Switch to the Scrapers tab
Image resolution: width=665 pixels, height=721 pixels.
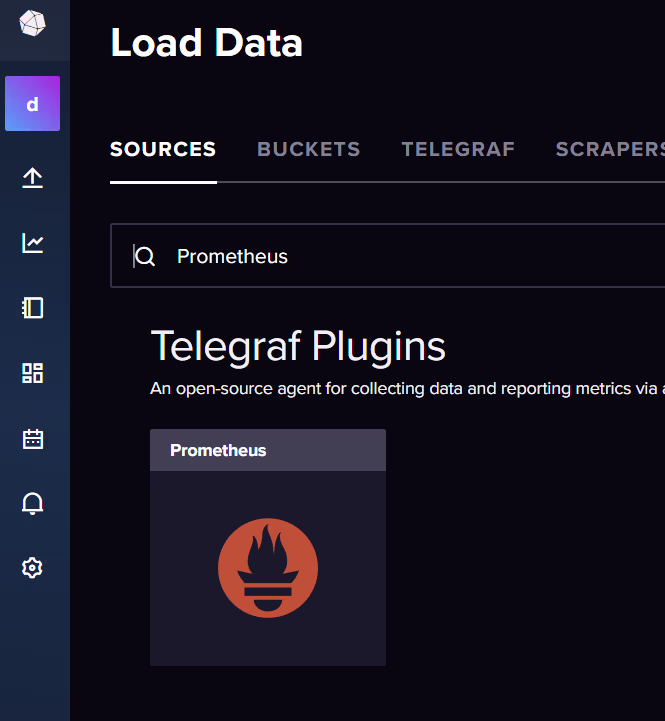pos(610,149)
